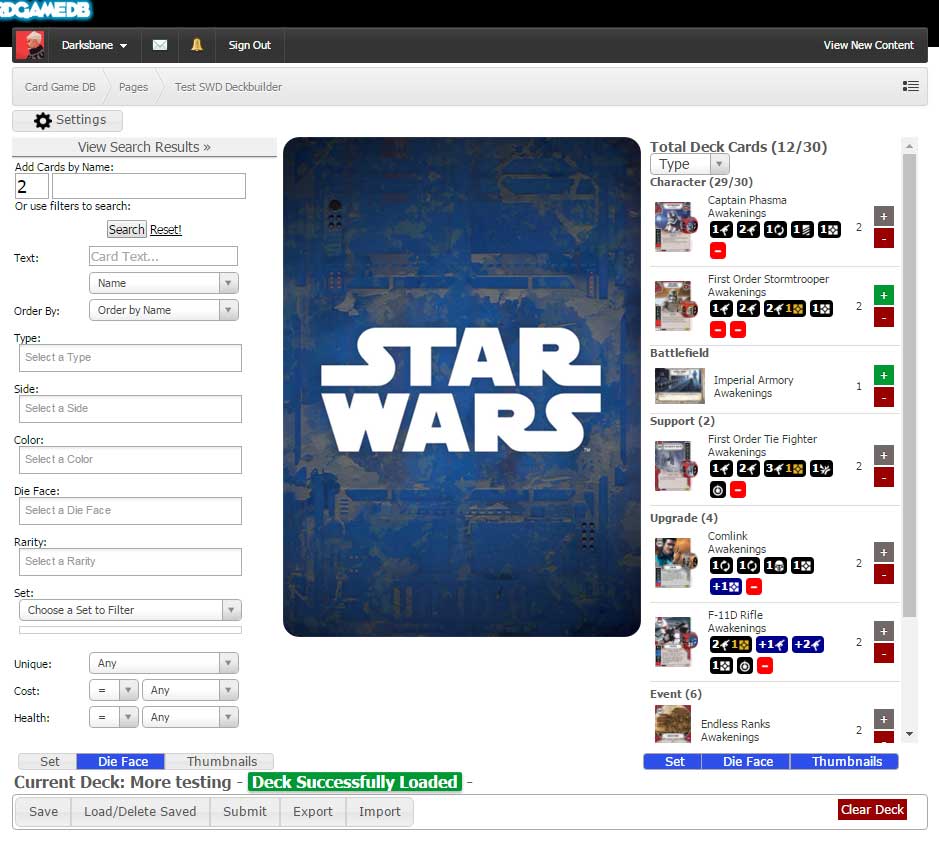Add one Comlink with plus button
Image resolution: width=939 pixels, height=845 pixels.
(x=883, y=552)
